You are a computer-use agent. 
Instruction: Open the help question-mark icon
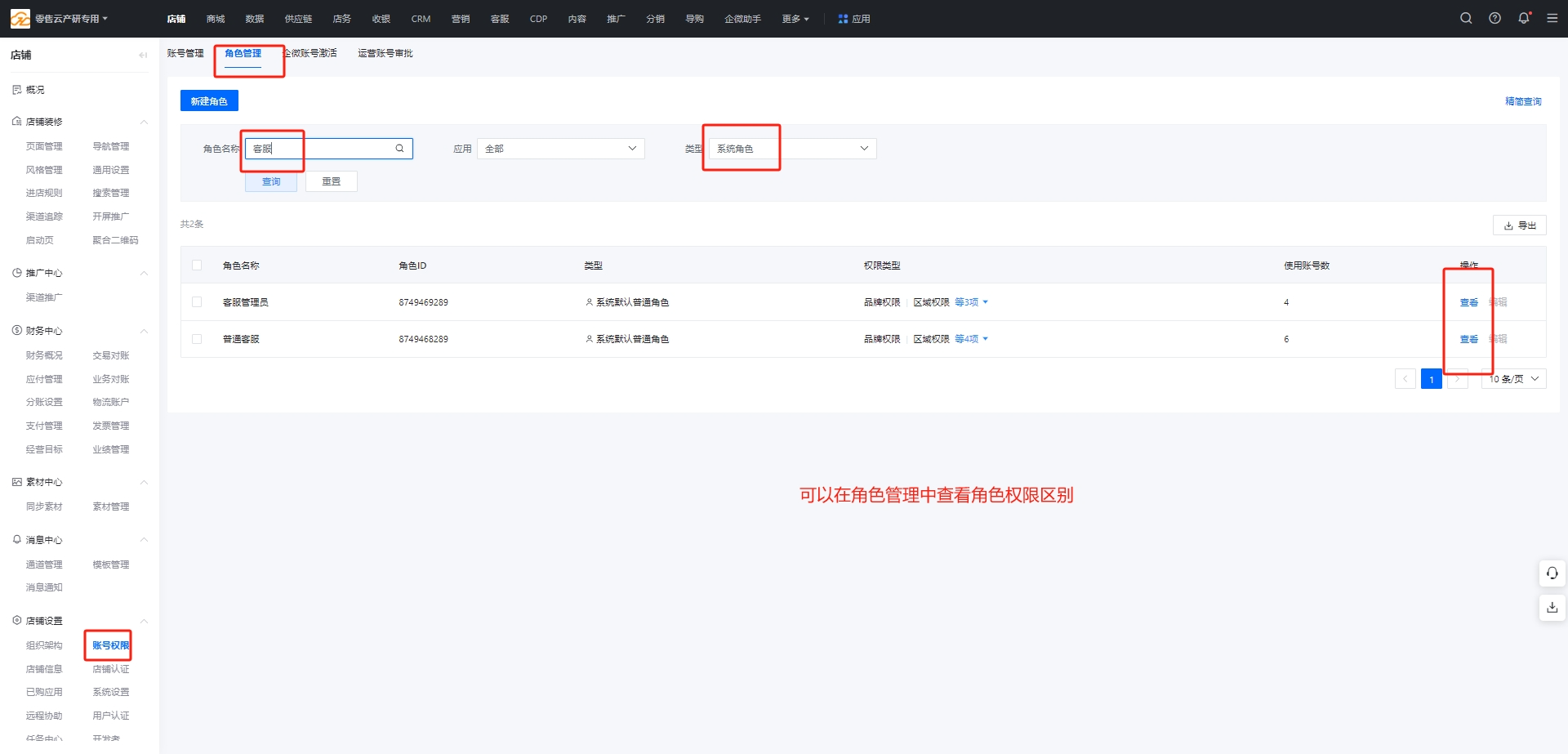[1494, 18]
